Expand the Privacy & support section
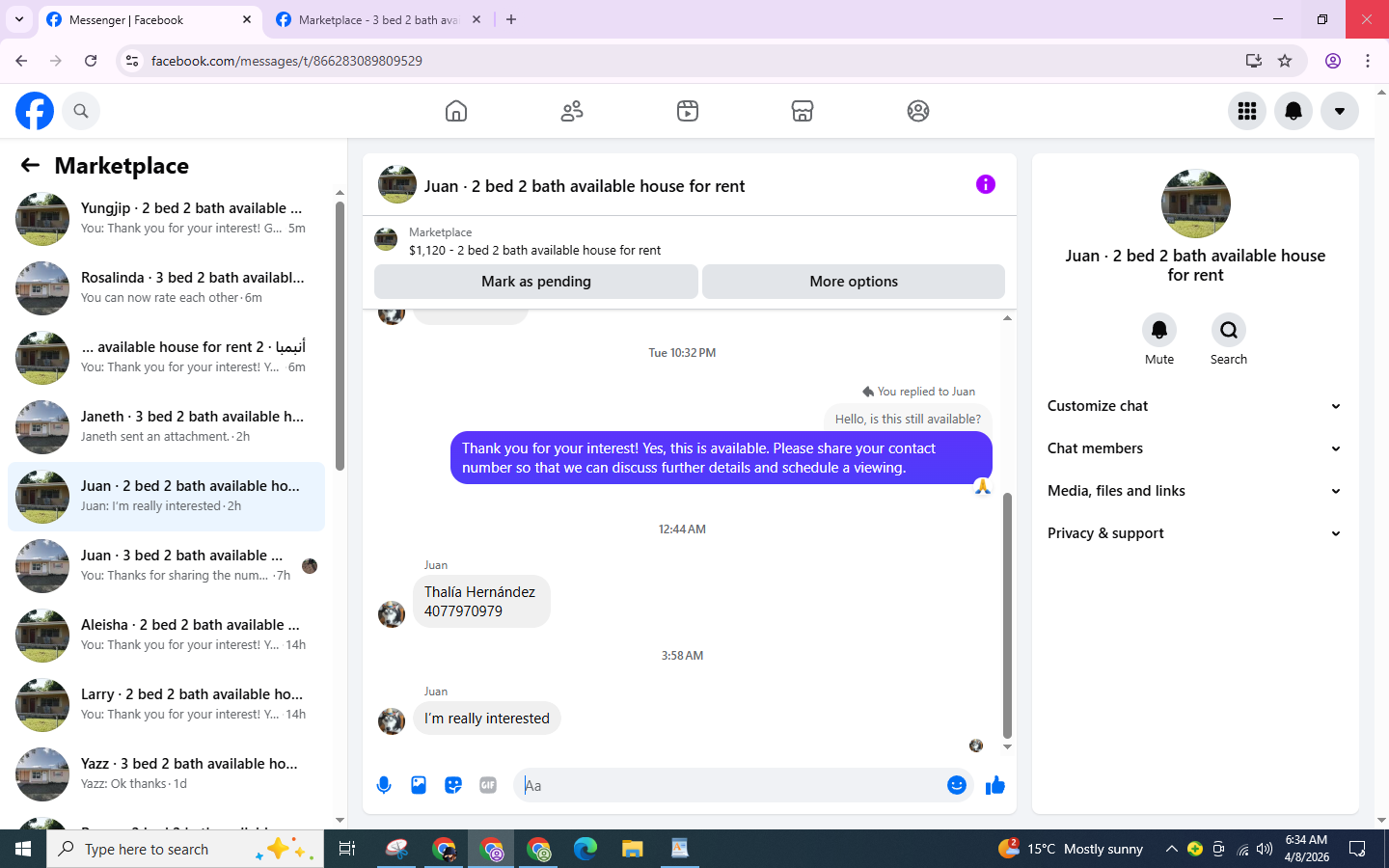1389x868 pixels. click(1195, 533)
